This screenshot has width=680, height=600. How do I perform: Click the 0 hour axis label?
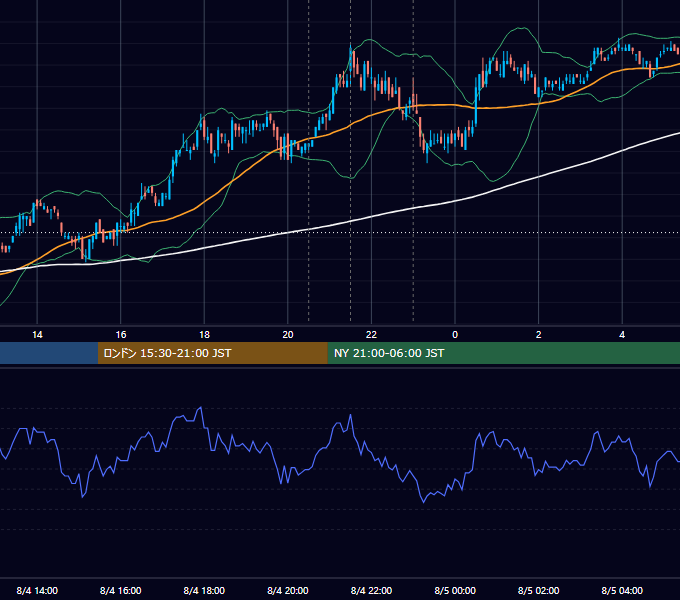coord(455,335)
